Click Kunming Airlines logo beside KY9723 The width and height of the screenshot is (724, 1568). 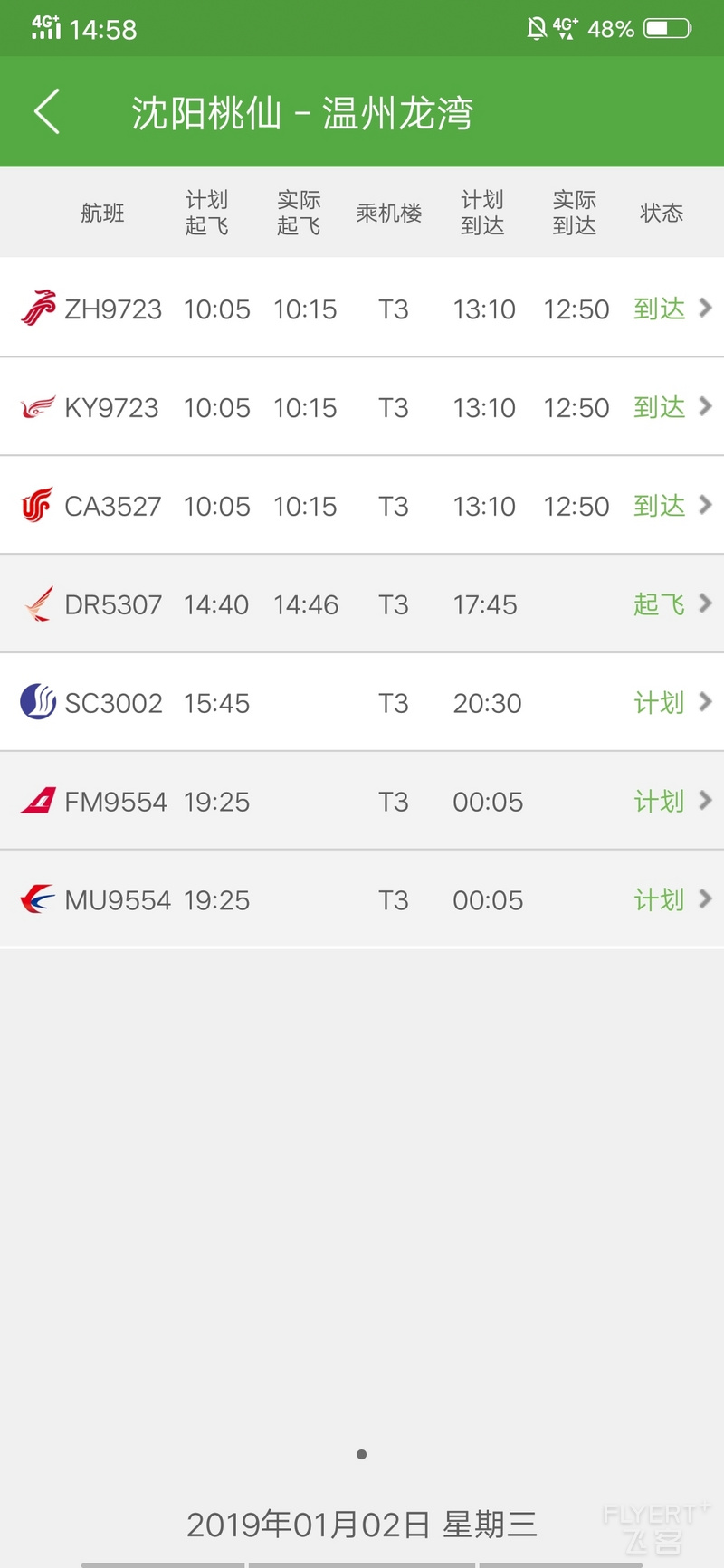(38, 407)
